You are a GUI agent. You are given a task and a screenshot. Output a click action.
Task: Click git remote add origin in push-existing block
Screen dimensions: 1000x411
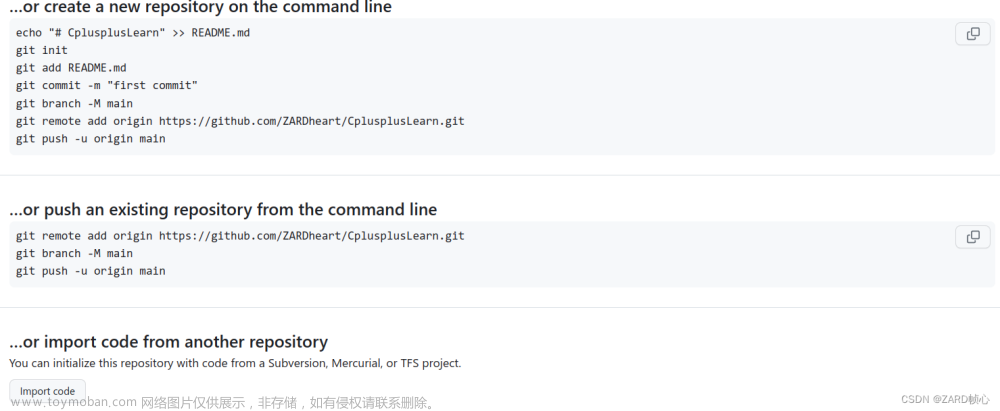240,235
